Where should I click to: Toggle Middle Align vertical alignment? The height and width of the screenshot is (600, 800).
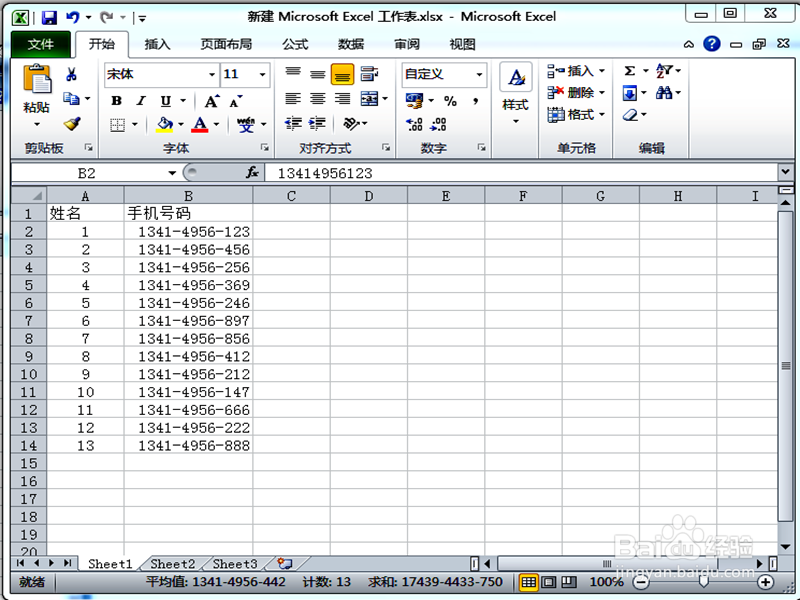[317, 74]
